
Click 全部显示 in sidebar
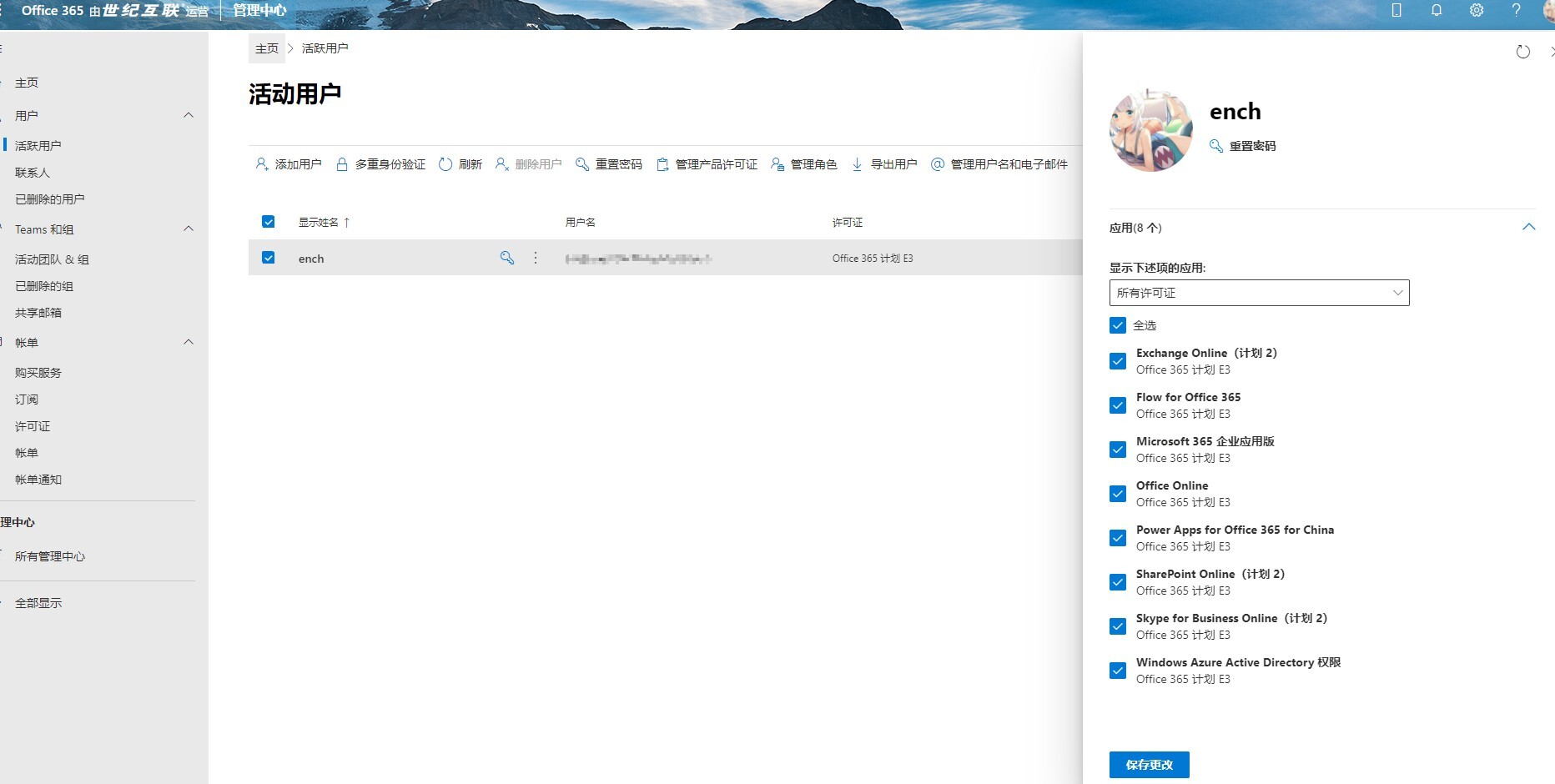(x=38, y=603)
